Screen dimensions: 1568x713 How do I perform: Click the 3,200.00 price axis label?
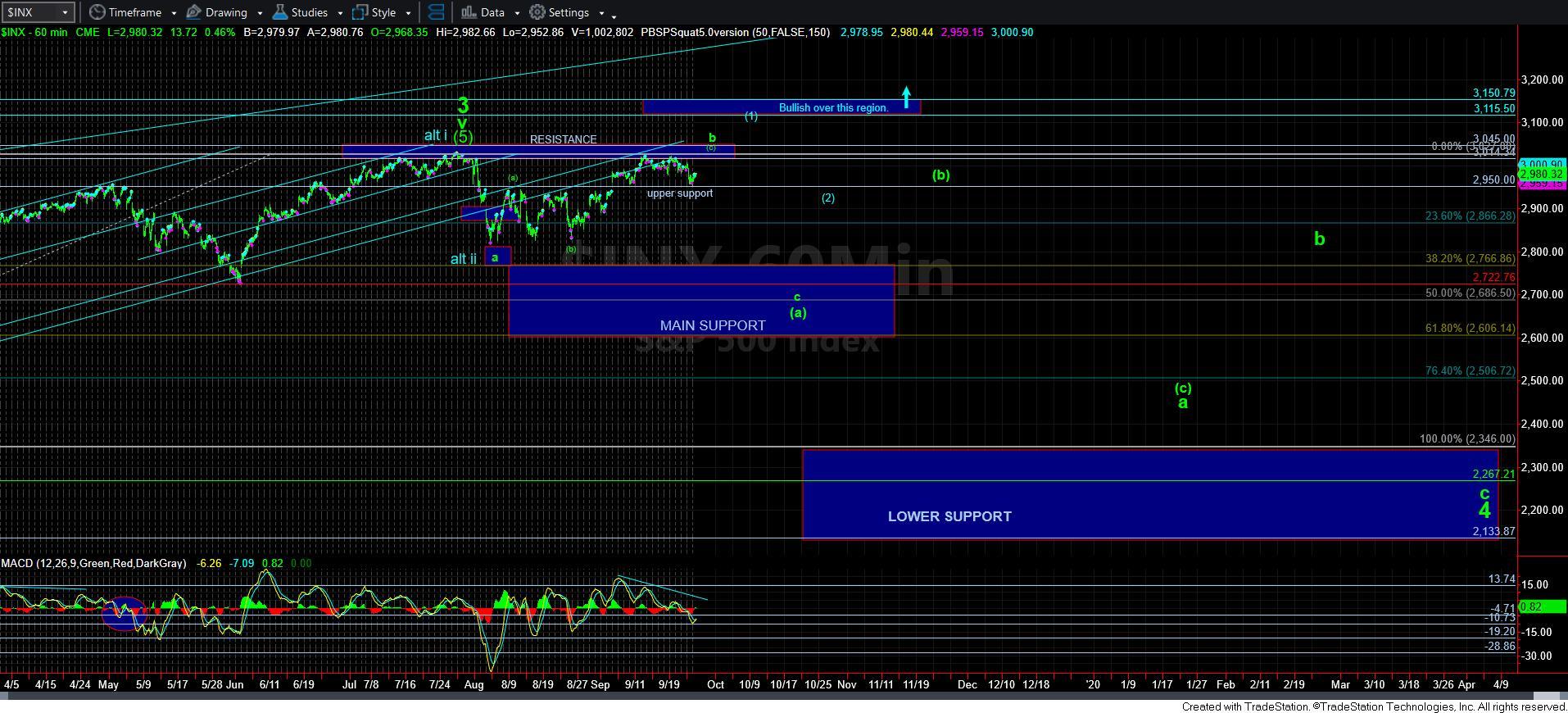[x=1542, y=79]
